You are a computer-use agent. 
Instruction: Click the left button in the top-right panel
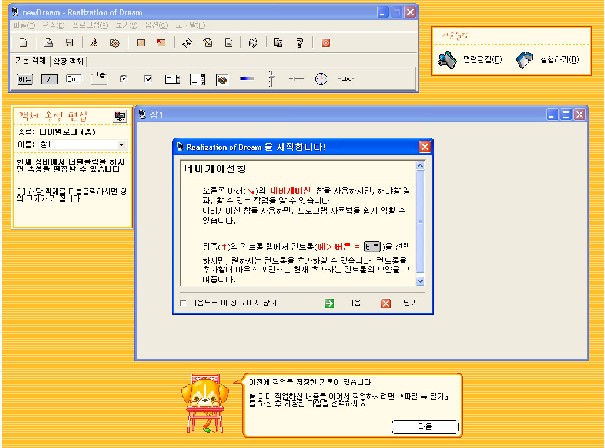pyautogui.click(x=467, y=60)
